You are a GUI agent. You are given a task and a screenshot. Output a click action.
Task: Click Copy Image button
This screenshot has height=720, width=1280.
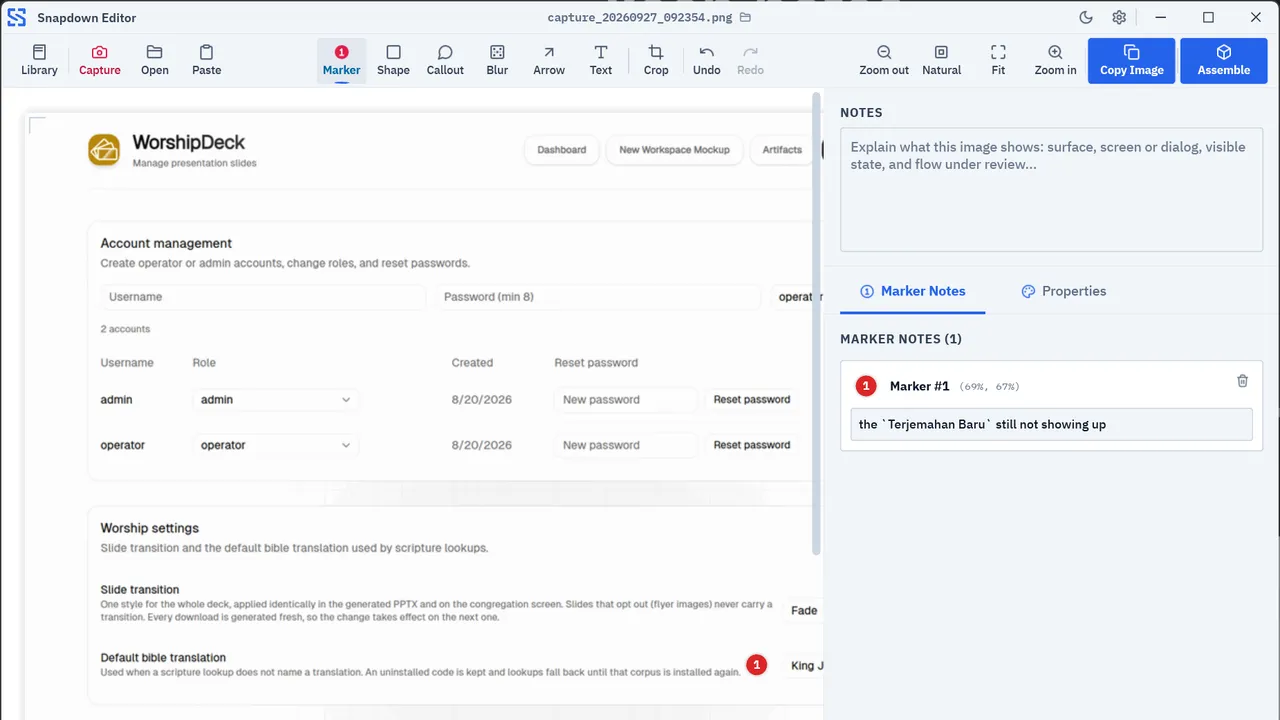point(1131,60)
